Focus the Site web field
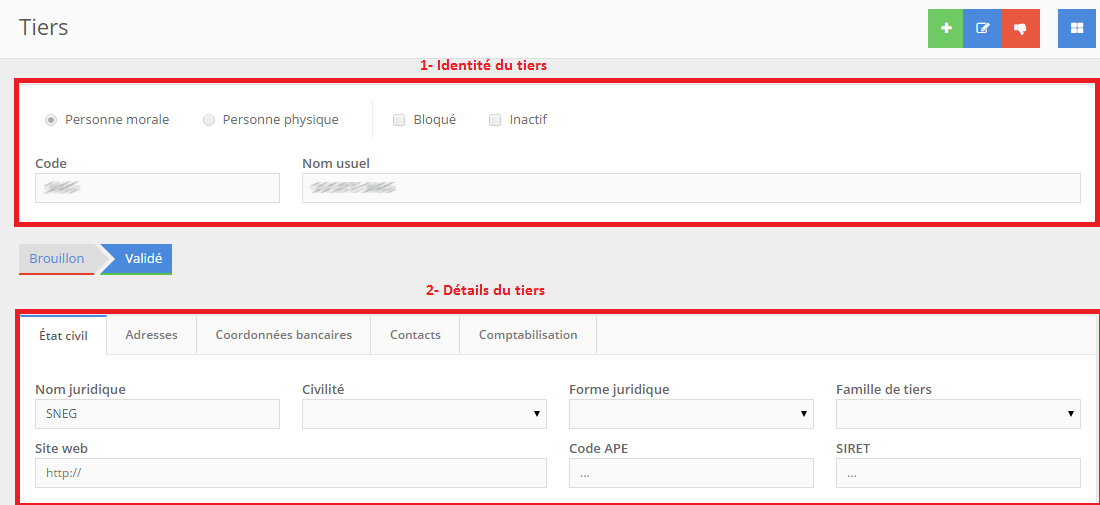Viewport: 1100px width, 505px height. coord(290,473)
